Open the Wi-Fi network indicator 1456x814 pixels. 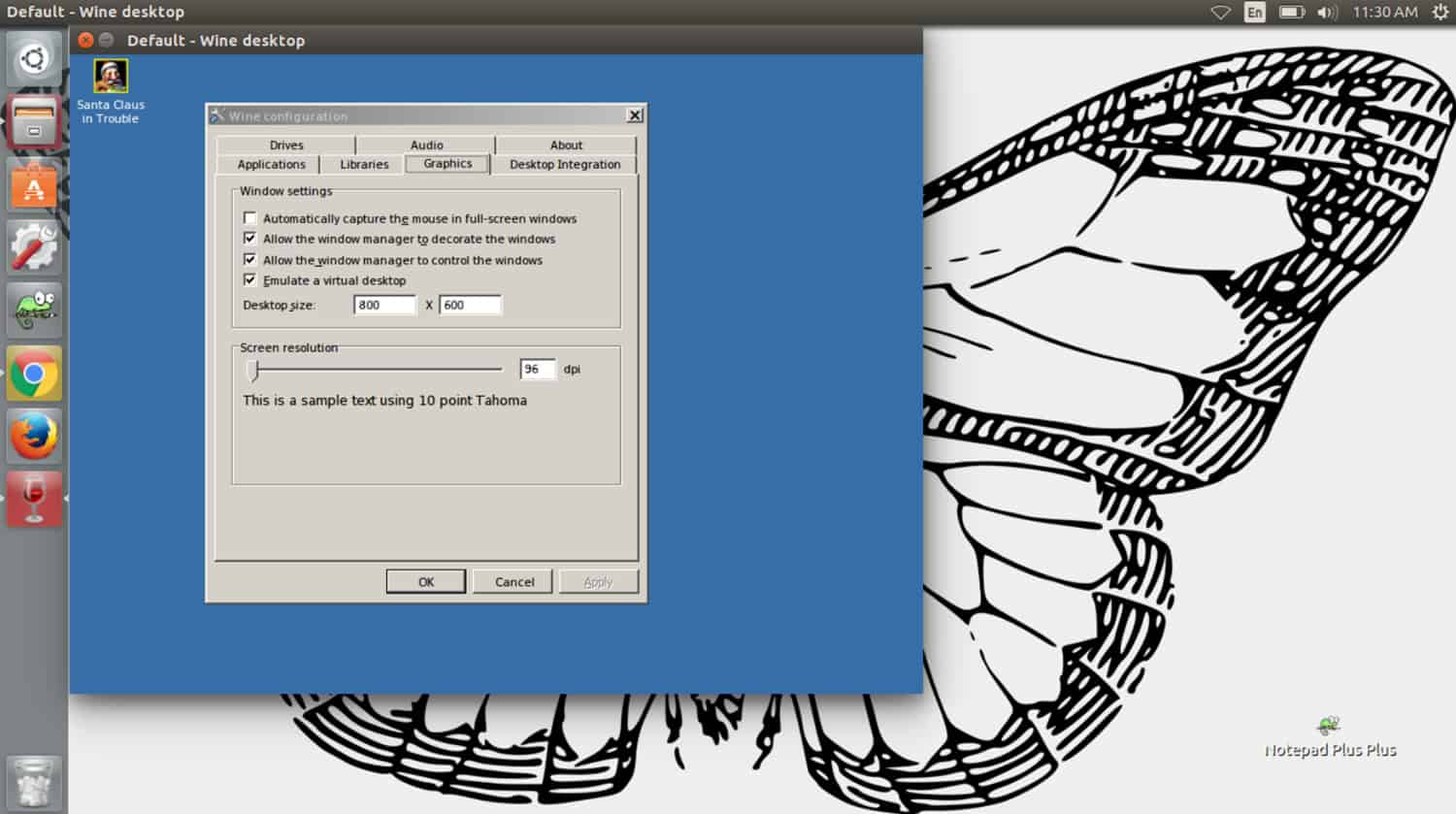pos(1220,13)
